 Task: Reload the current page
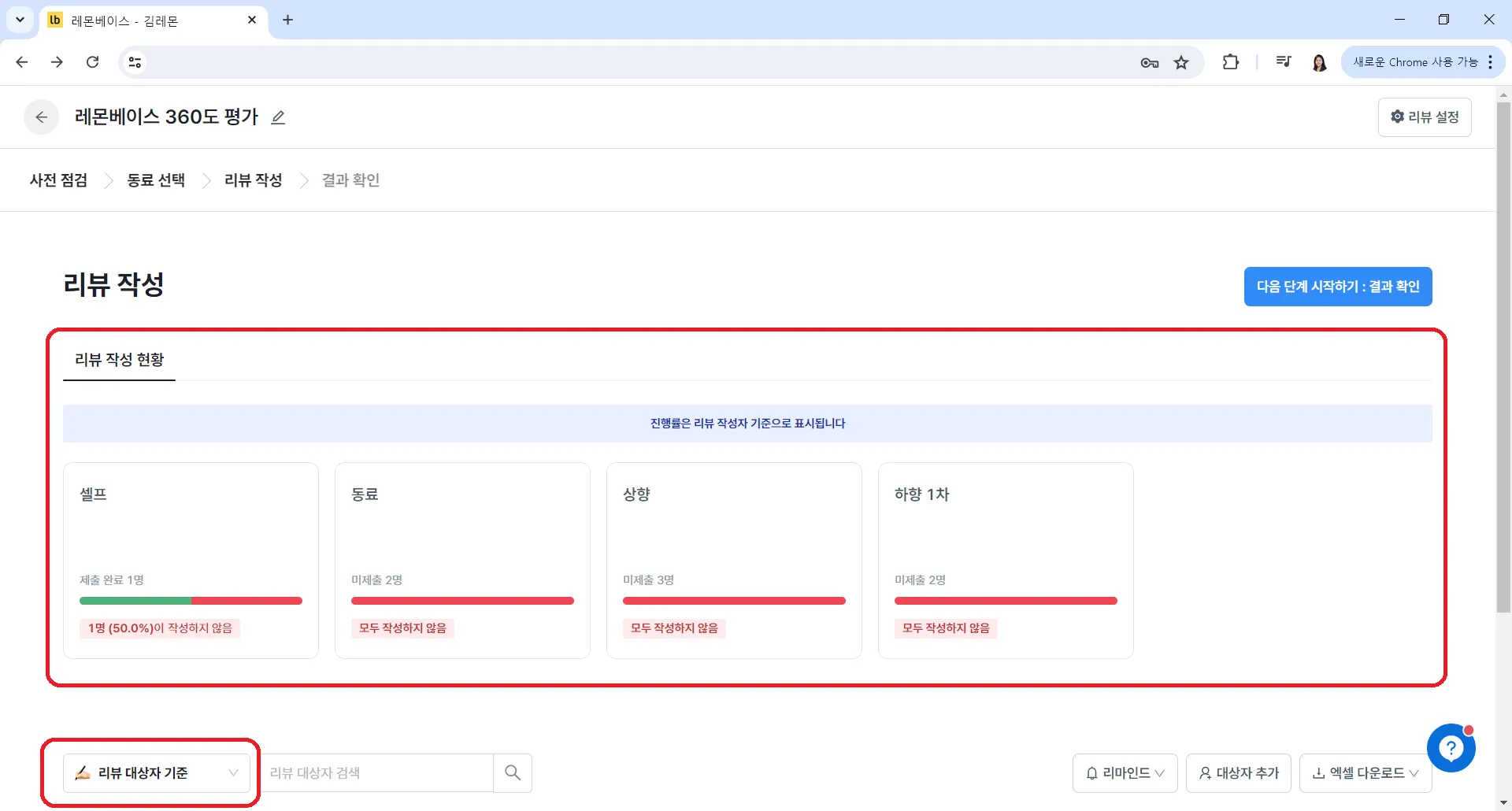92,62
